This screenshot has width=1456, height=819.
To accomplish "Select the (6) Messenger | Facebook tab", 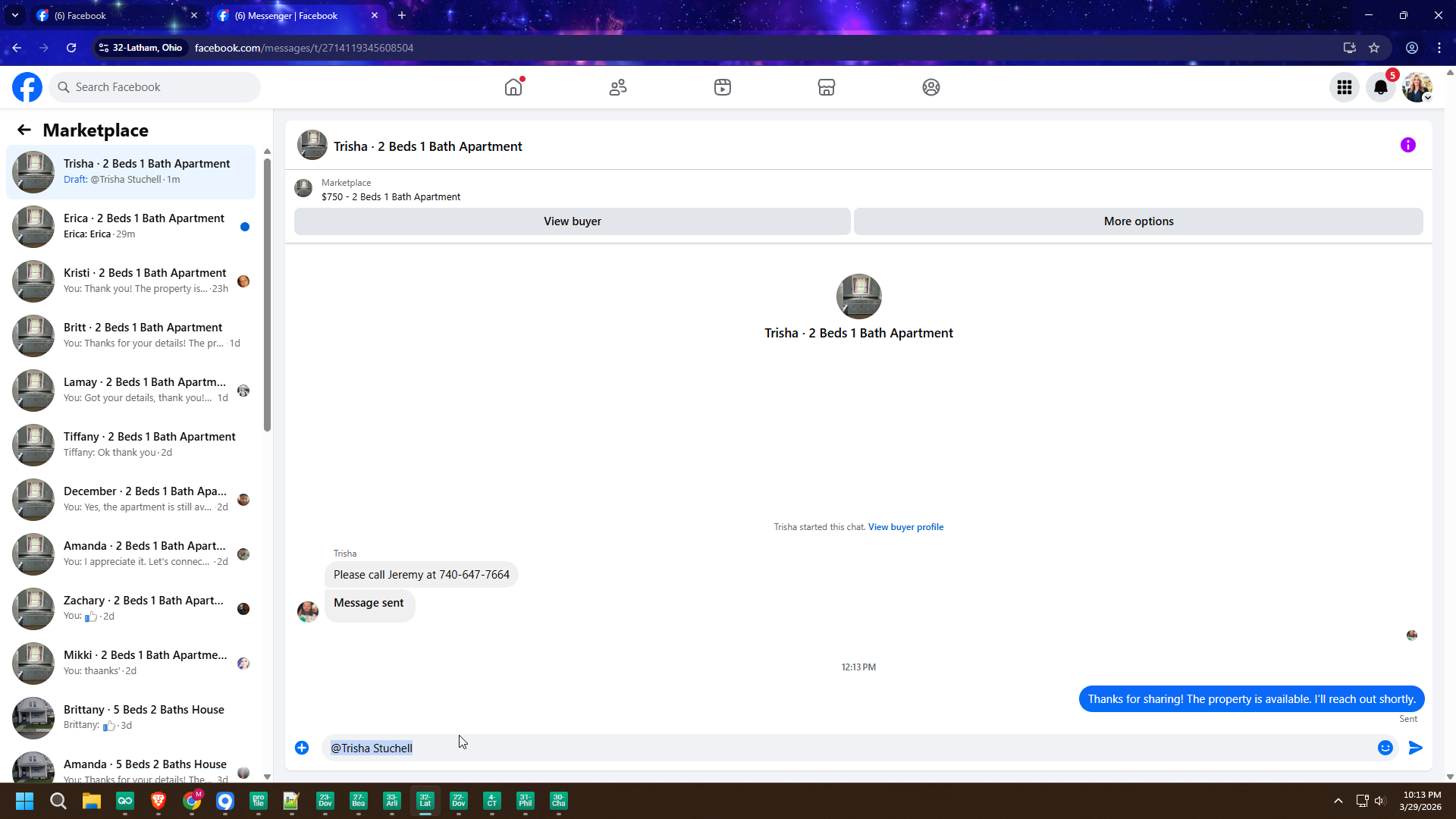I will (x=297, y=15).
